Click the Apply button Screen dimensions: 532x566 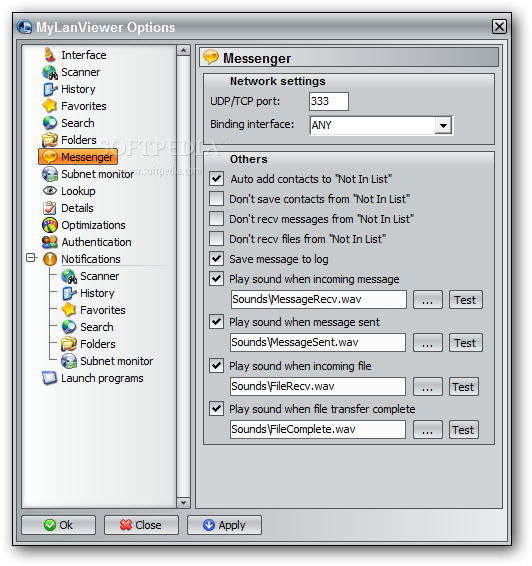point(224,525)
